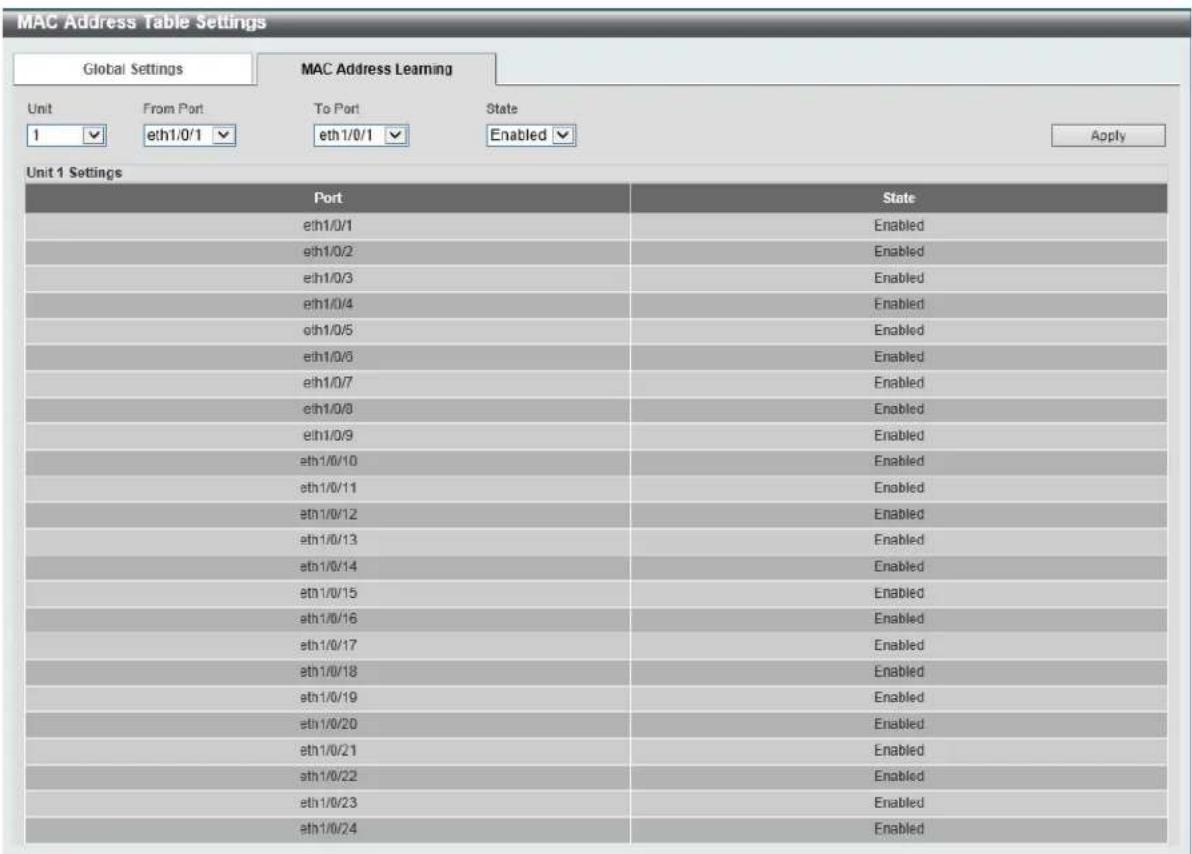Select the eth1/0/23 port cell
Image resolution: width=1192 pixels, height=854 pixels.
(328, 803)
